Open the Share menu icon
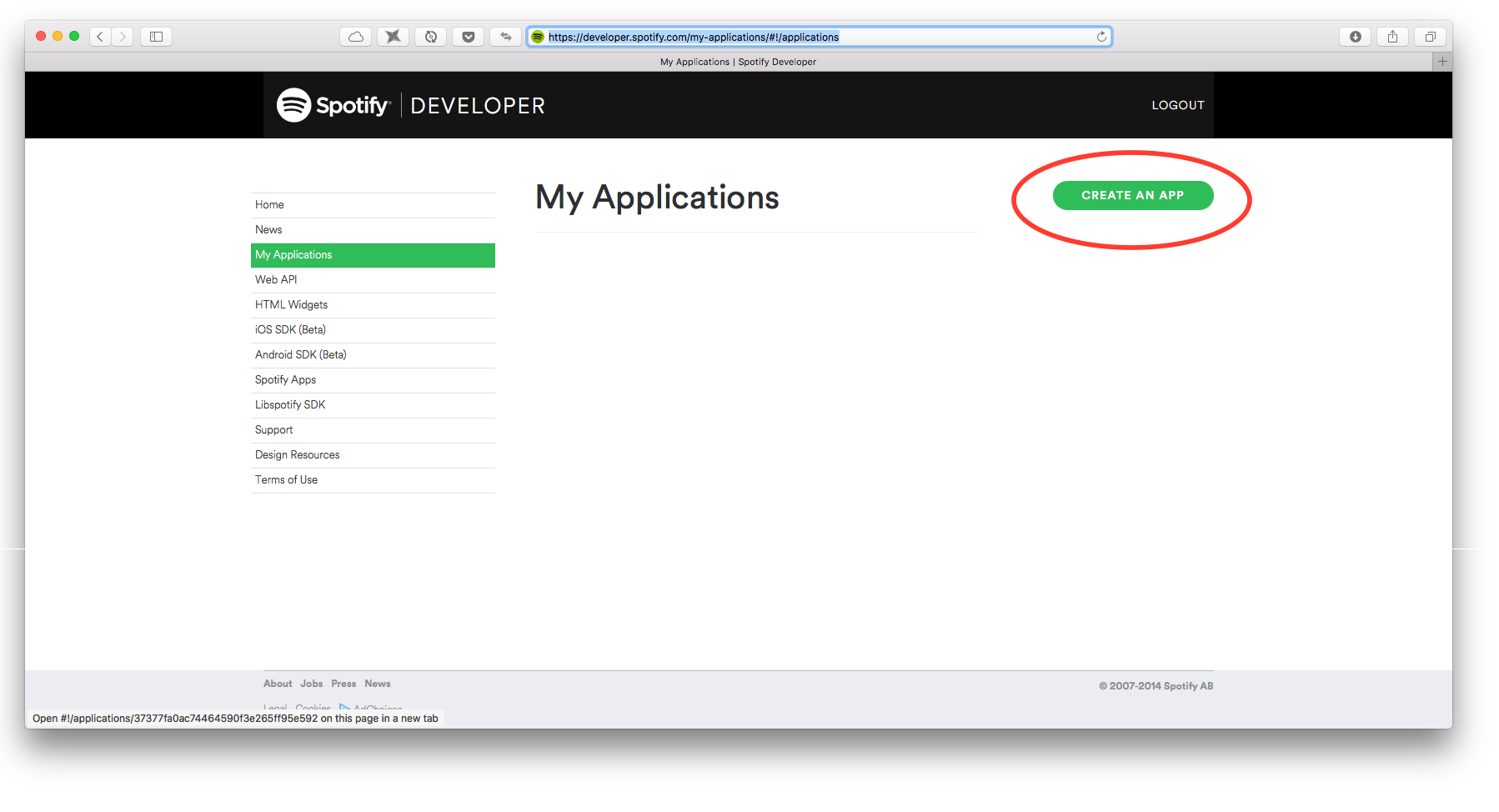 coord(1393,37)
